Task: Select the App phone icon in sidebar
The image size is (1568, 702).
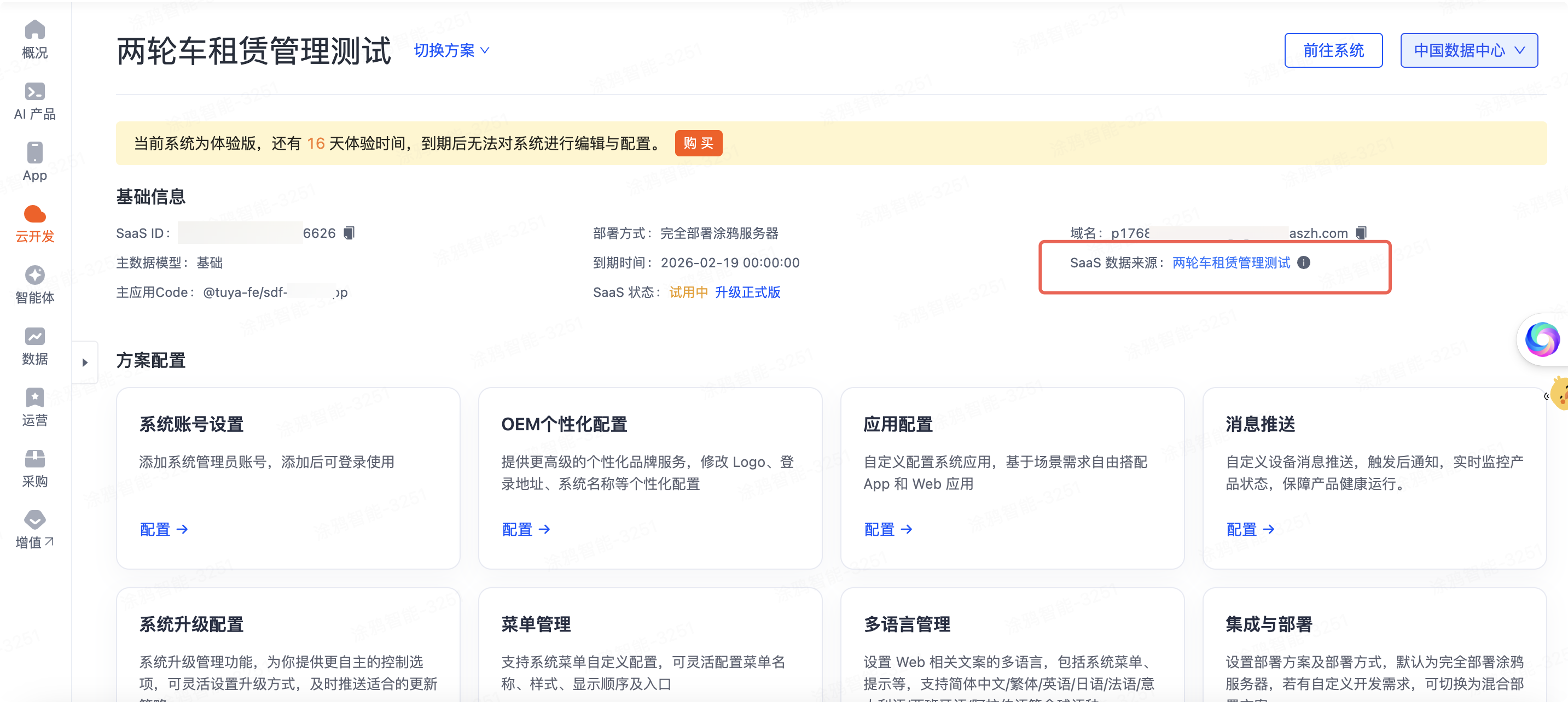Action: (x=34, y=153)
